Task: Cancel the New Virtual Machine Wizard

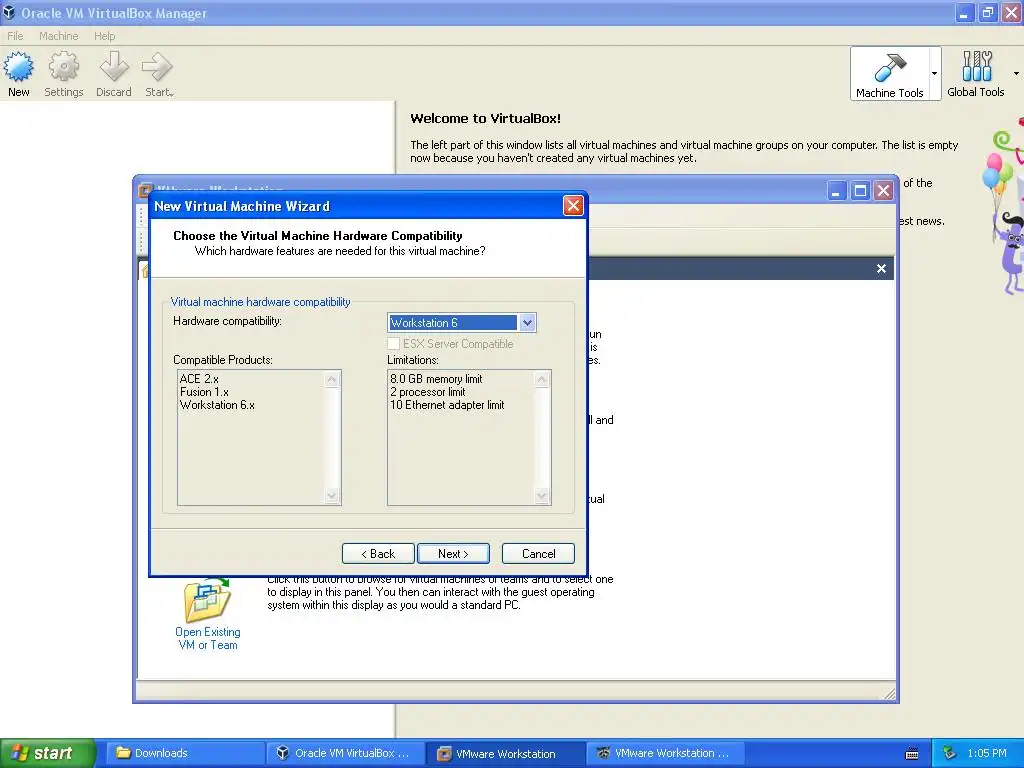Action: tap(538, 554)
